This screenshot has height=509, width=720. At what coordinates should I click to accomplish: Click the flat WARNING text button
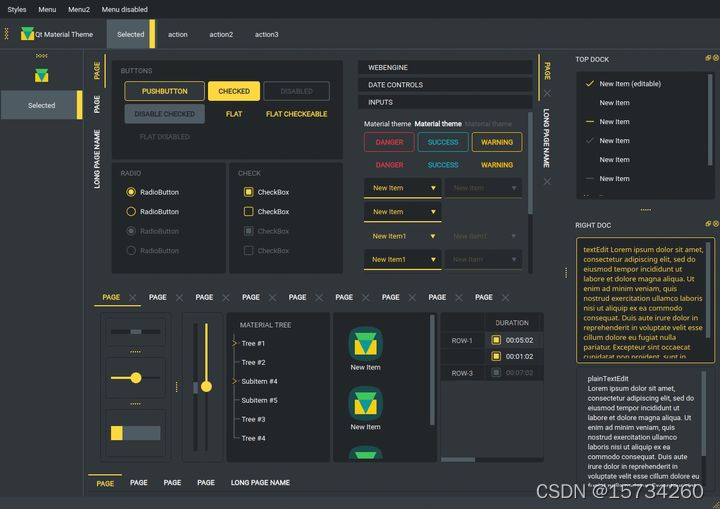(x=497, y=165)
